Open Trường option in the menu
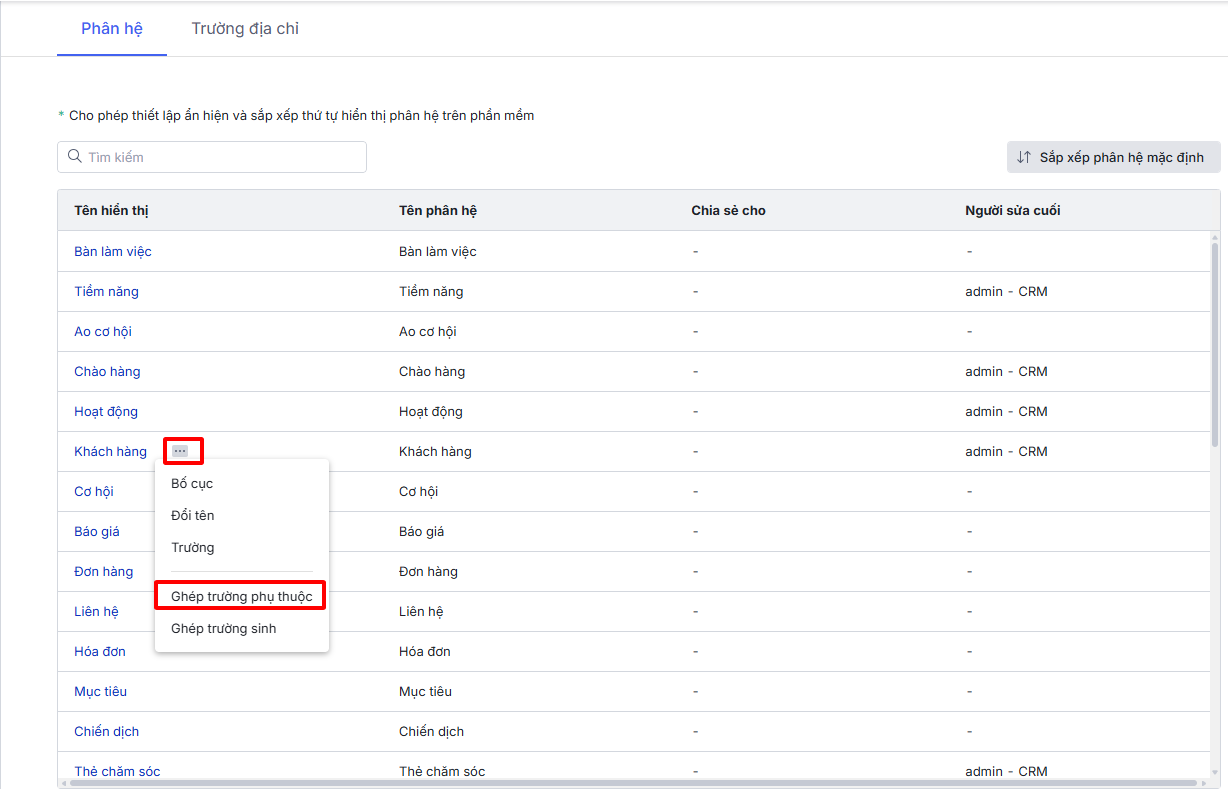Screen dimensions: 1228x789 [x=193, y=548]
